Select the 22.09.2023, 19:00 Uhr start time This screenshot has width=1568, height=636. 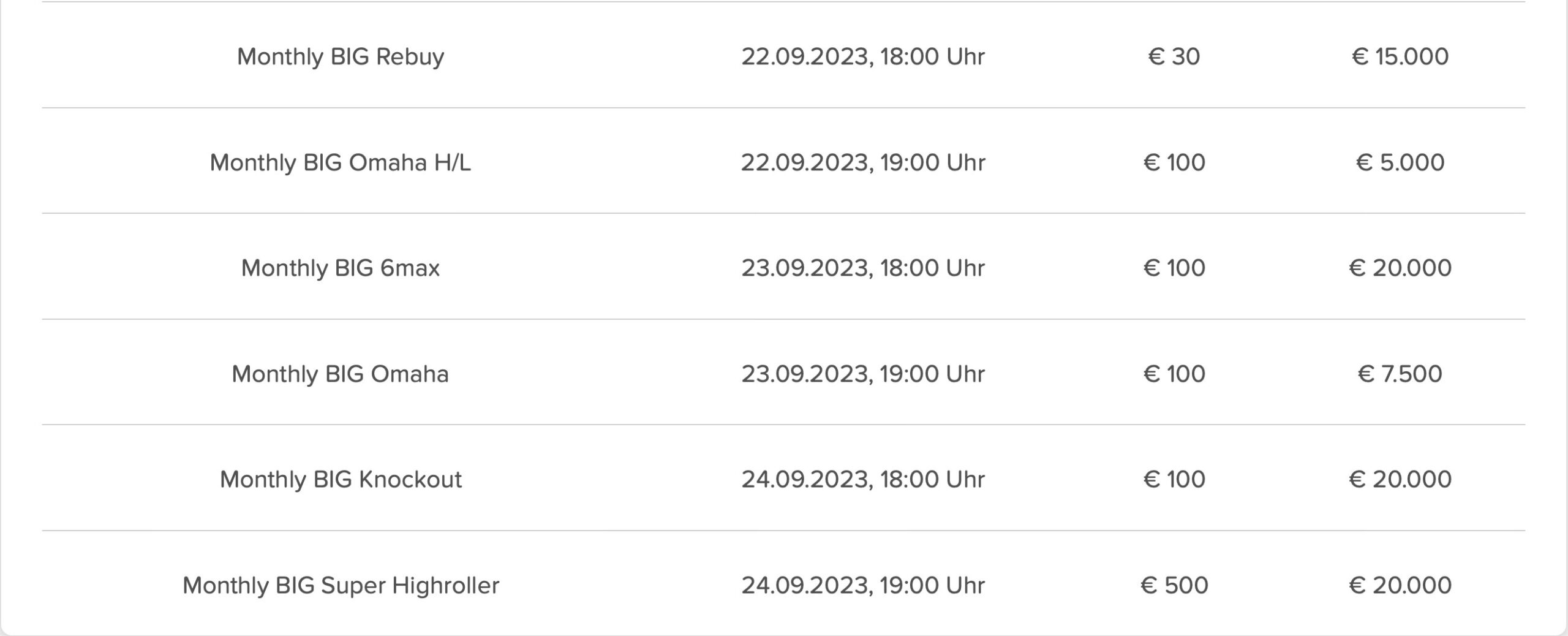coord(863,162)
